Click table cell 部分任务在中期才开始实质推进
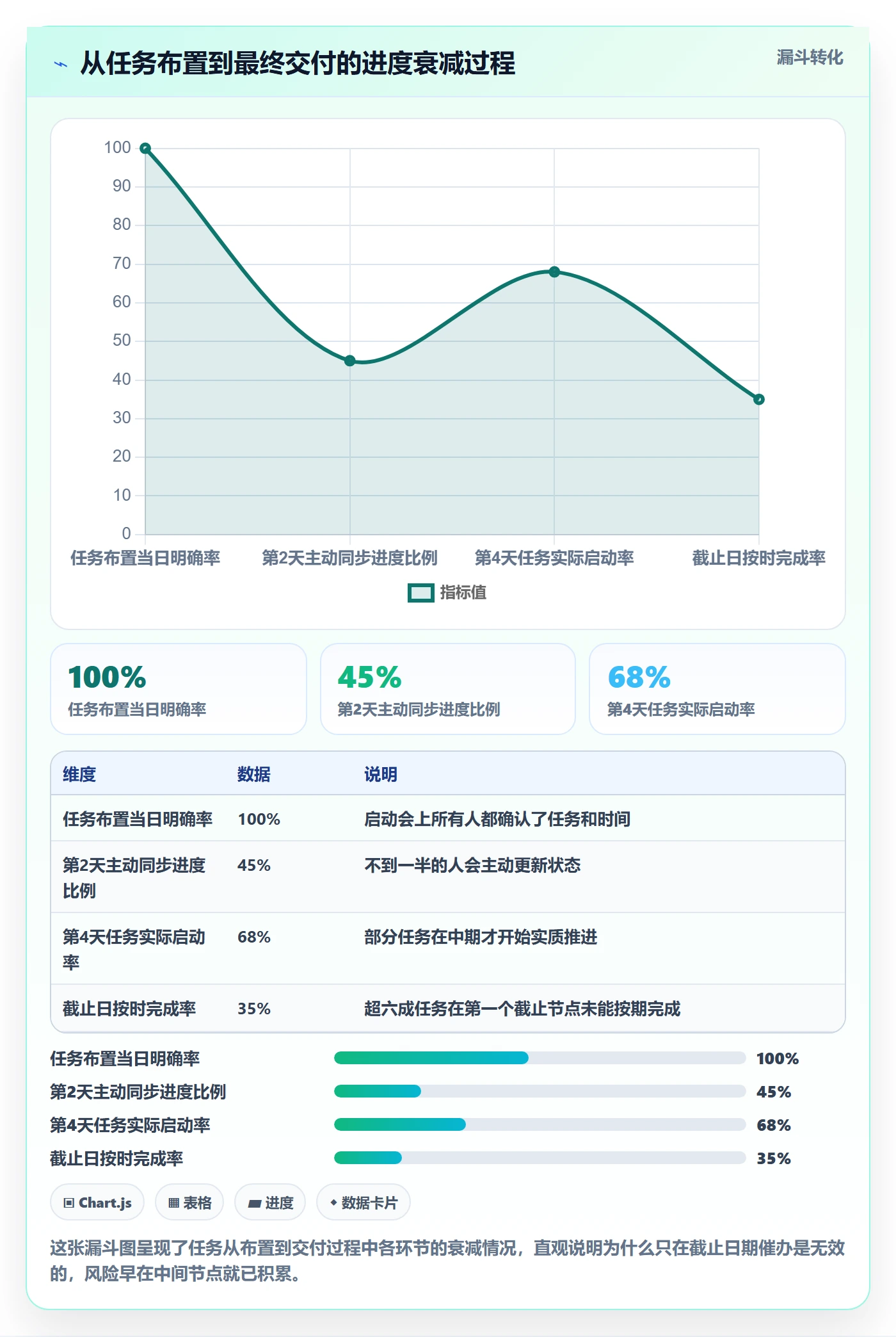 481,937
